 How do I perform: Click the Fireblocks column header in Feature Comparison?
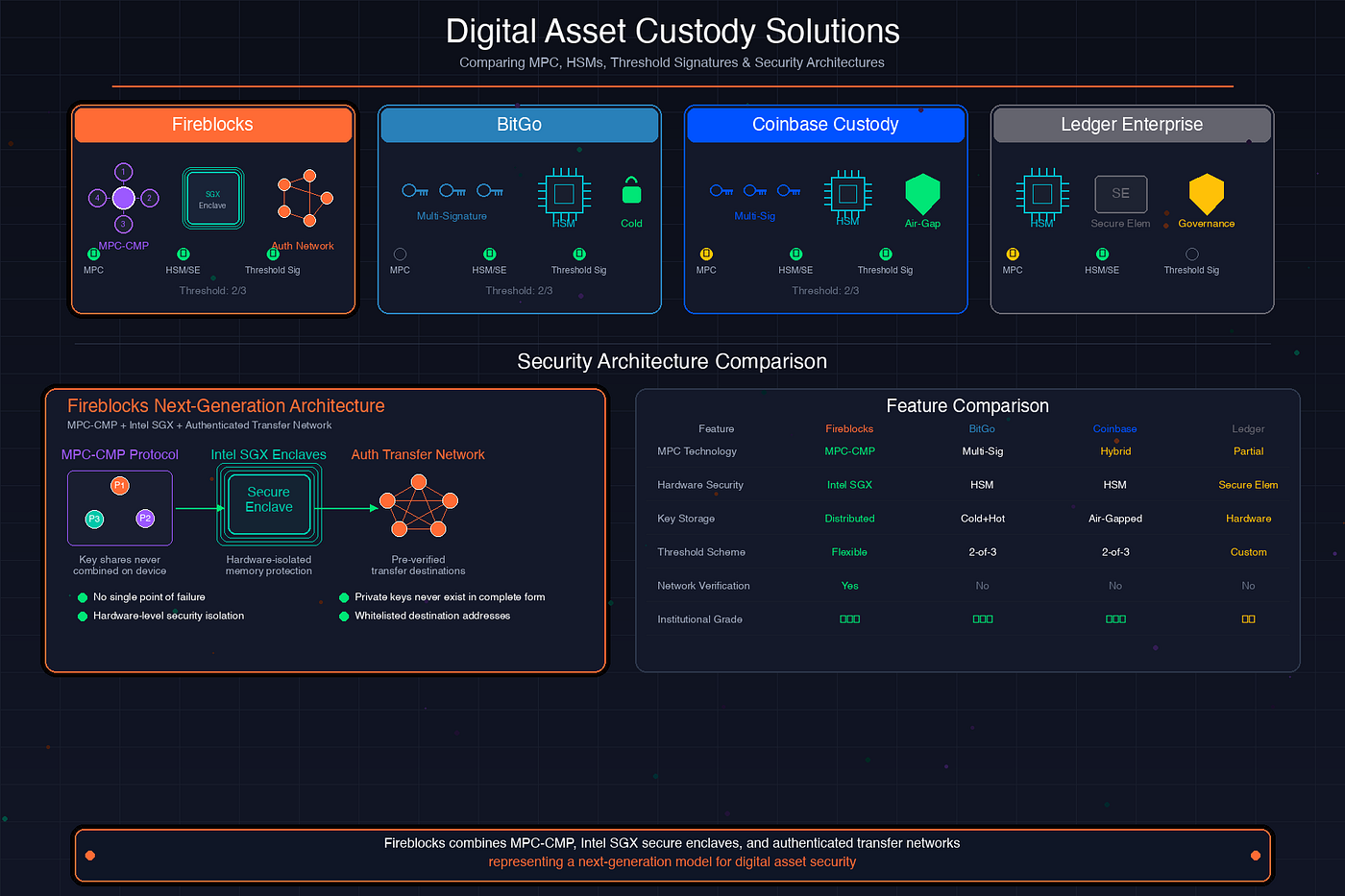(x=849, y=428)
